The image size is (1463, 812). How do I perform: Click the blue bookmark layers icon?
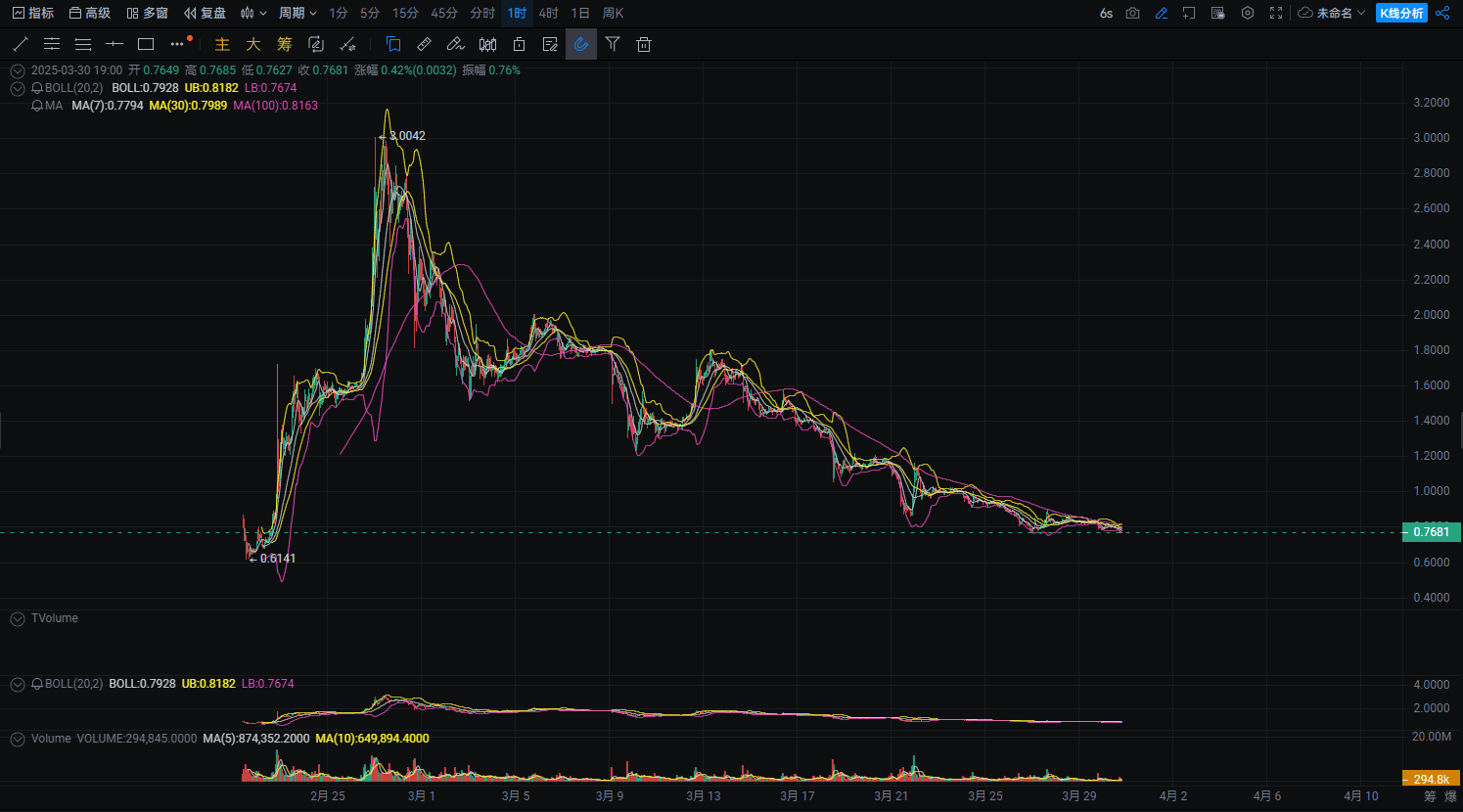(393, 44)
